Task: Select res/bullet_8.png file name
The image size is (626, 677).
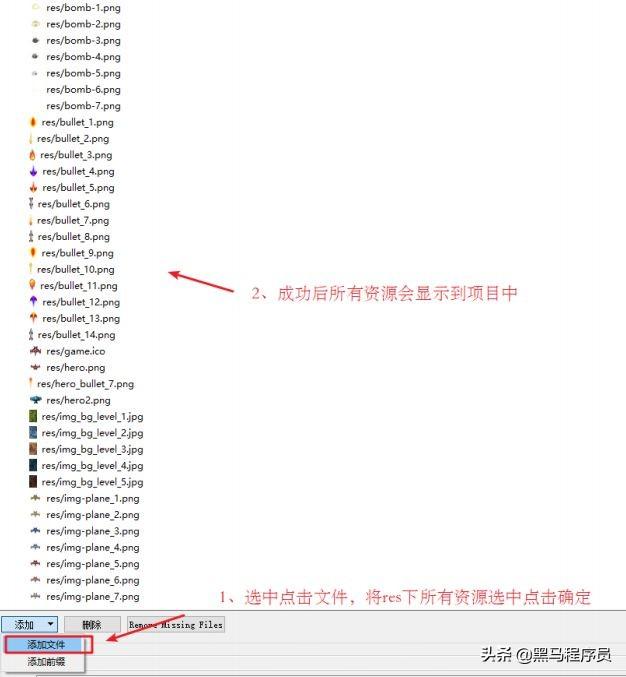Action: click(73, 237)
